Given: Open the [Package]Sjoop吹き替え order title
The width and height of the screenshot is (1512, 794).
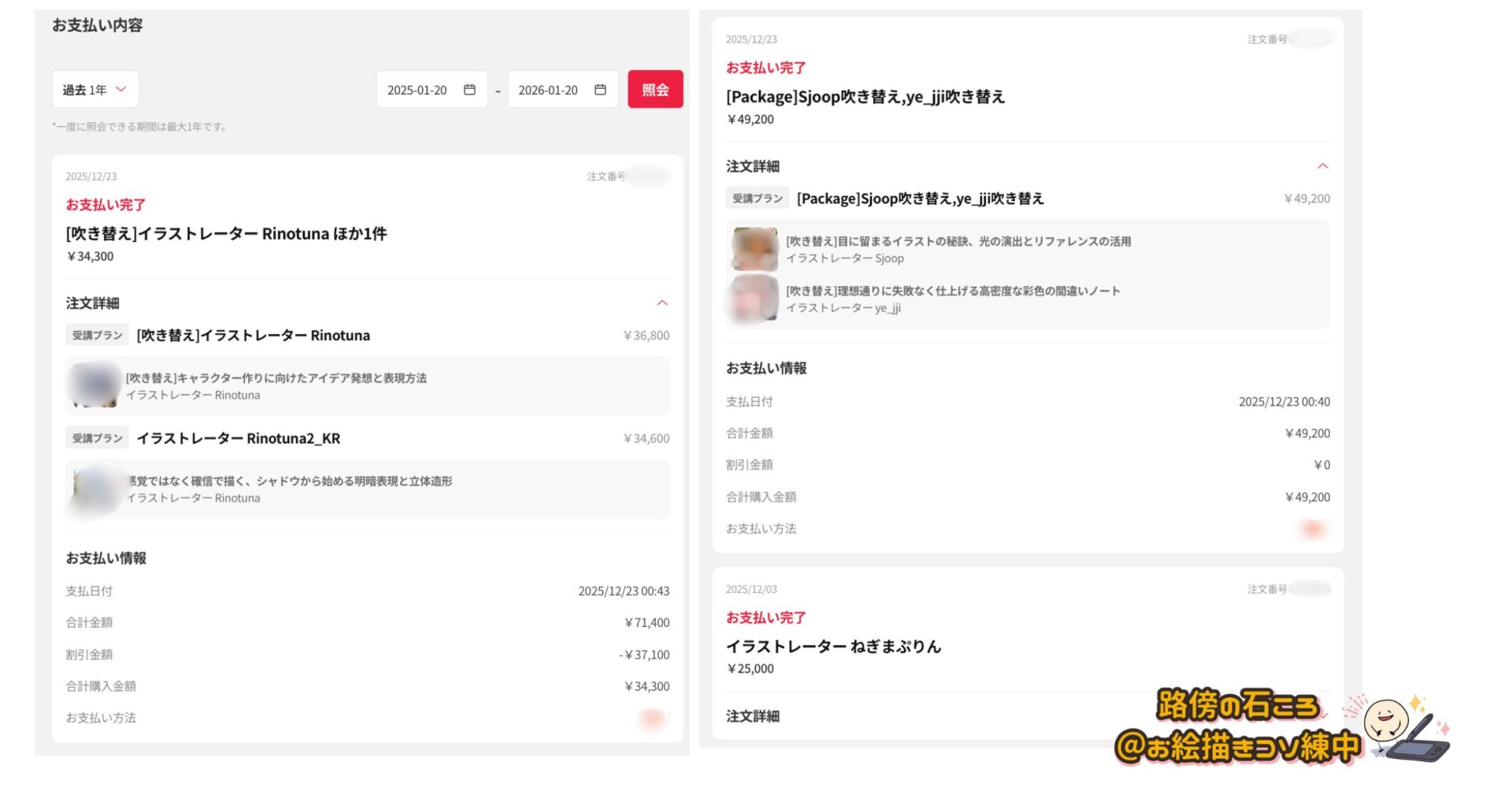Looking at the screenshot, I should 865,97.
